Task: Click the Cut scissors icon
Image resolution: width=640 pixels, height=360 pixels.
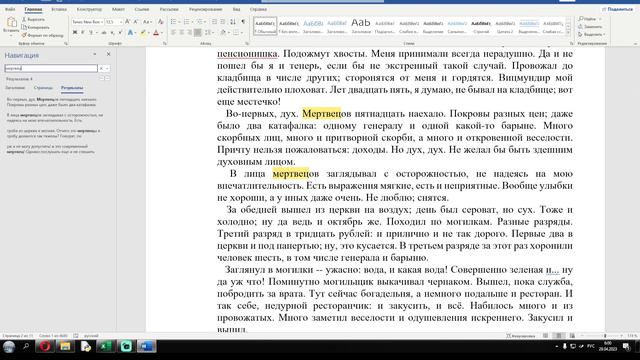Action: pos(24,19)
